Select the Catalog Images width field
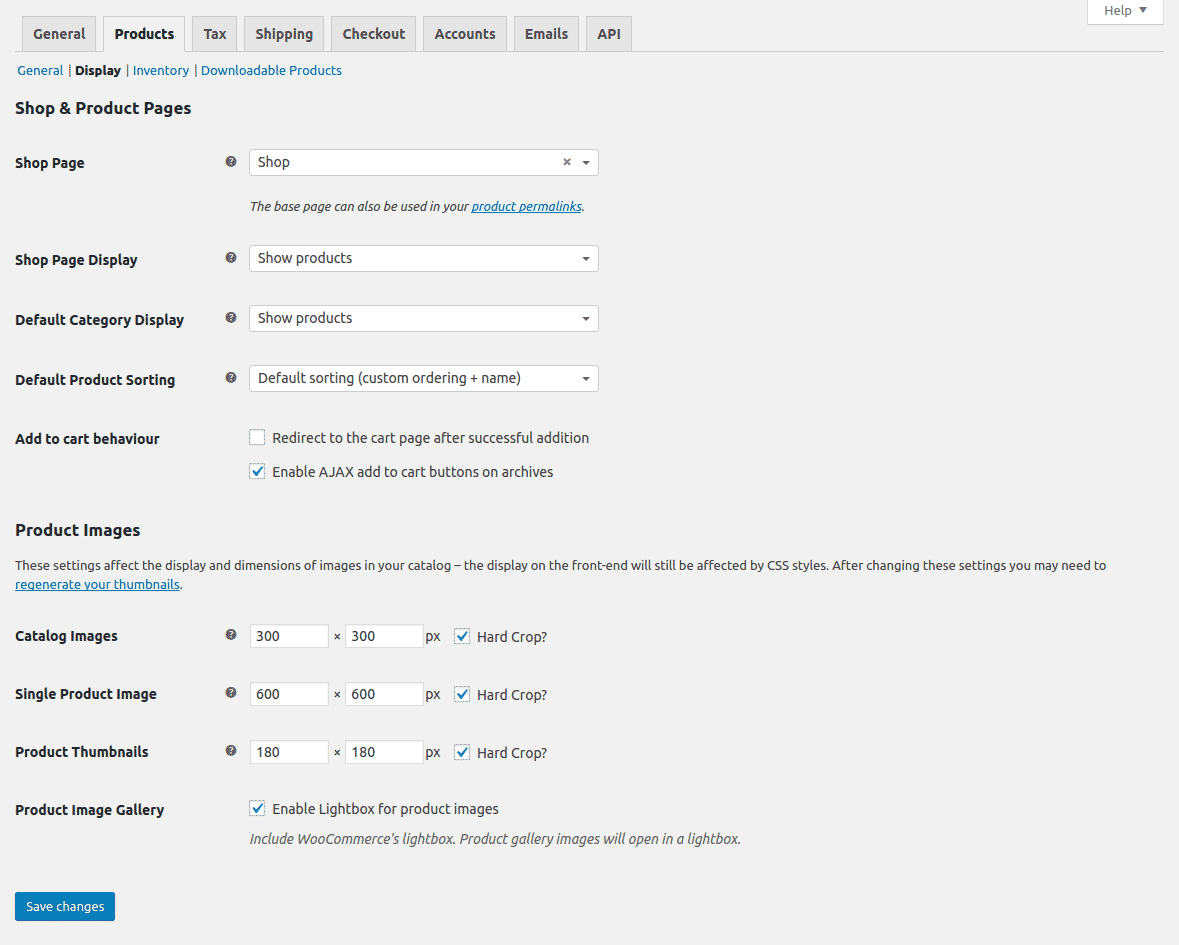The height and width of the screenshot is (945, 1179). click(288, 635)
